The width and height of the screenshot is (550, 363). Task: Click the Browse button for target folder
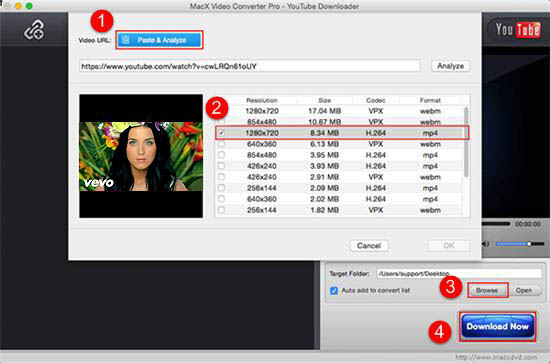point(487,290)
